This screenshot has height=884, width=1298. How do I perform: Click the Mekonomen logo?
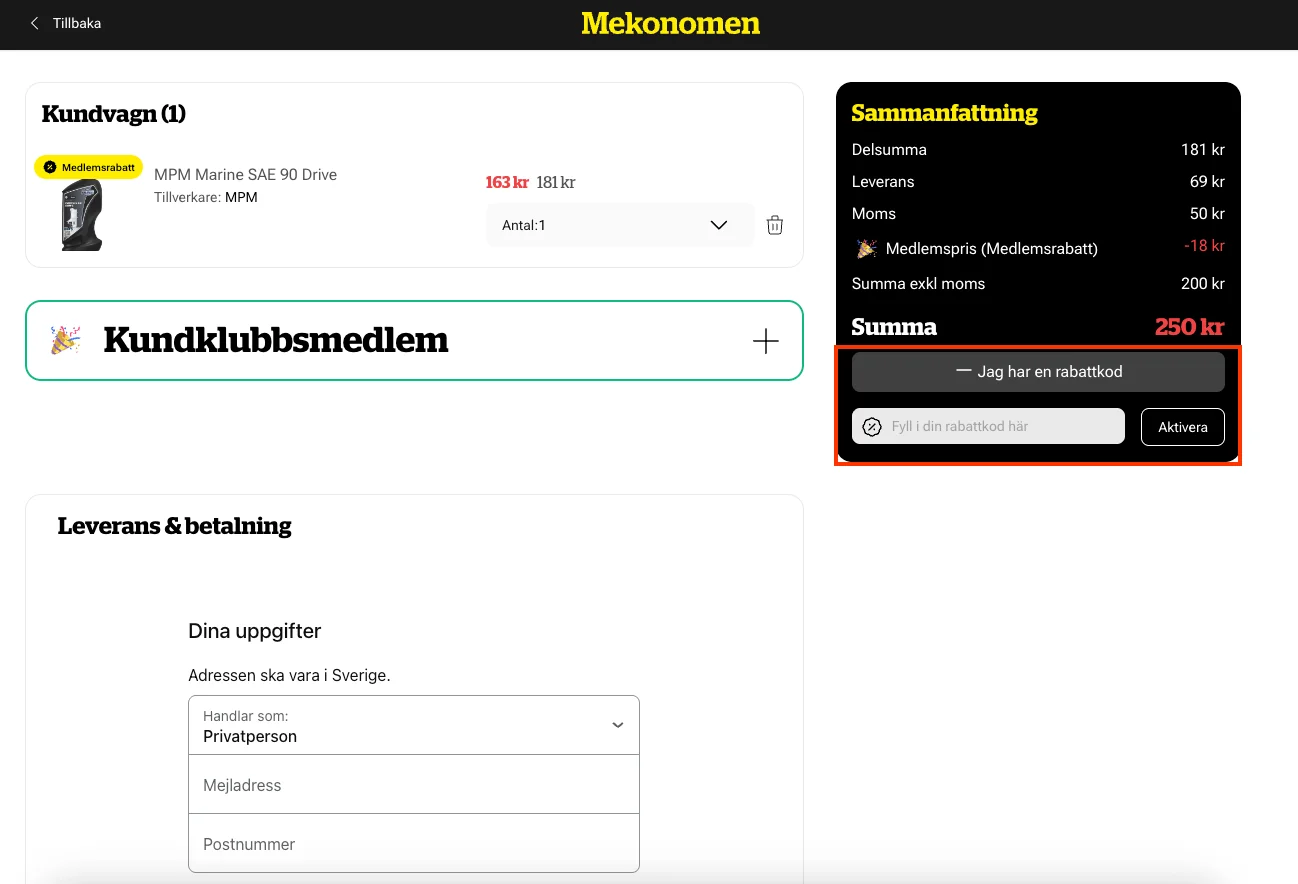tap(670, 23)
